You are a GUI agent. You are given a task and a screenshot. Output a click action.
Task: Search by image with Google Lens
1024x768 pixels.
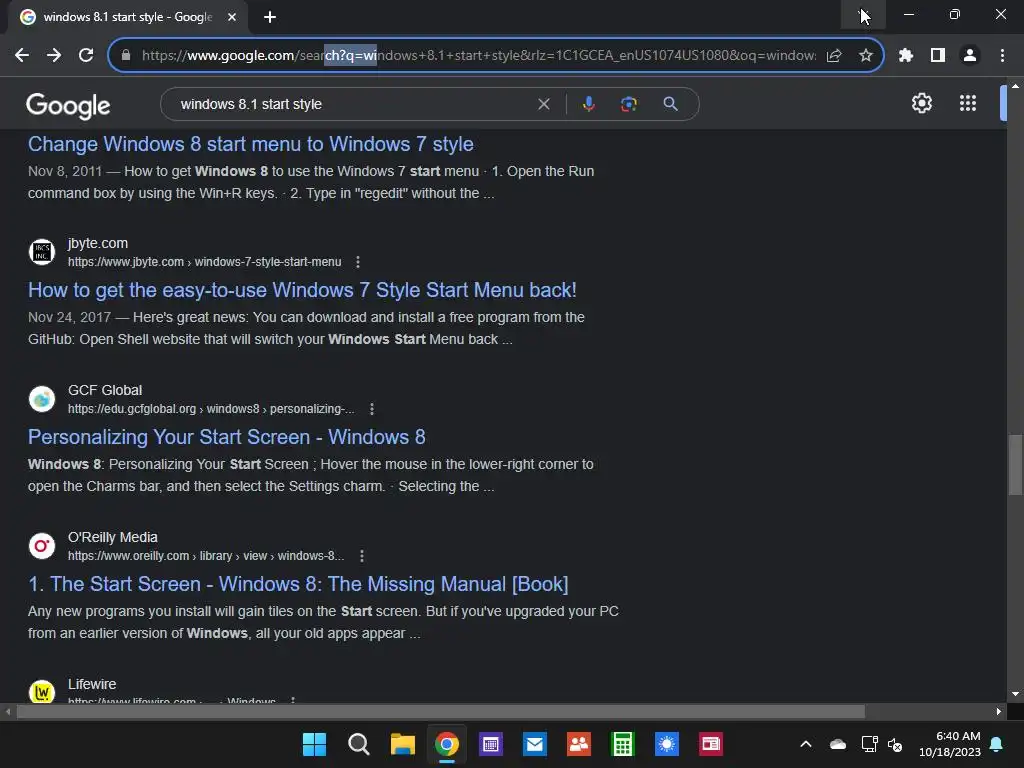628,104
